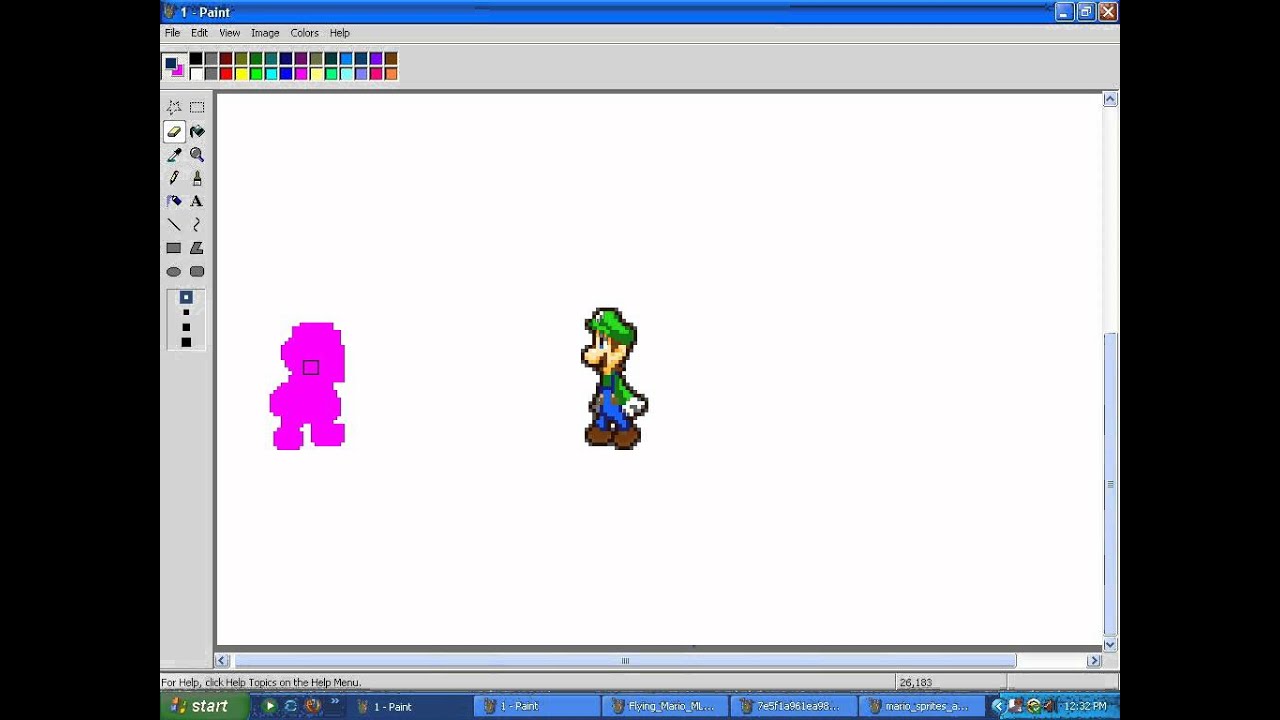Click the magenta silhouette on the canvas
Screen dimensions: 1280x720
coord(308,386)
